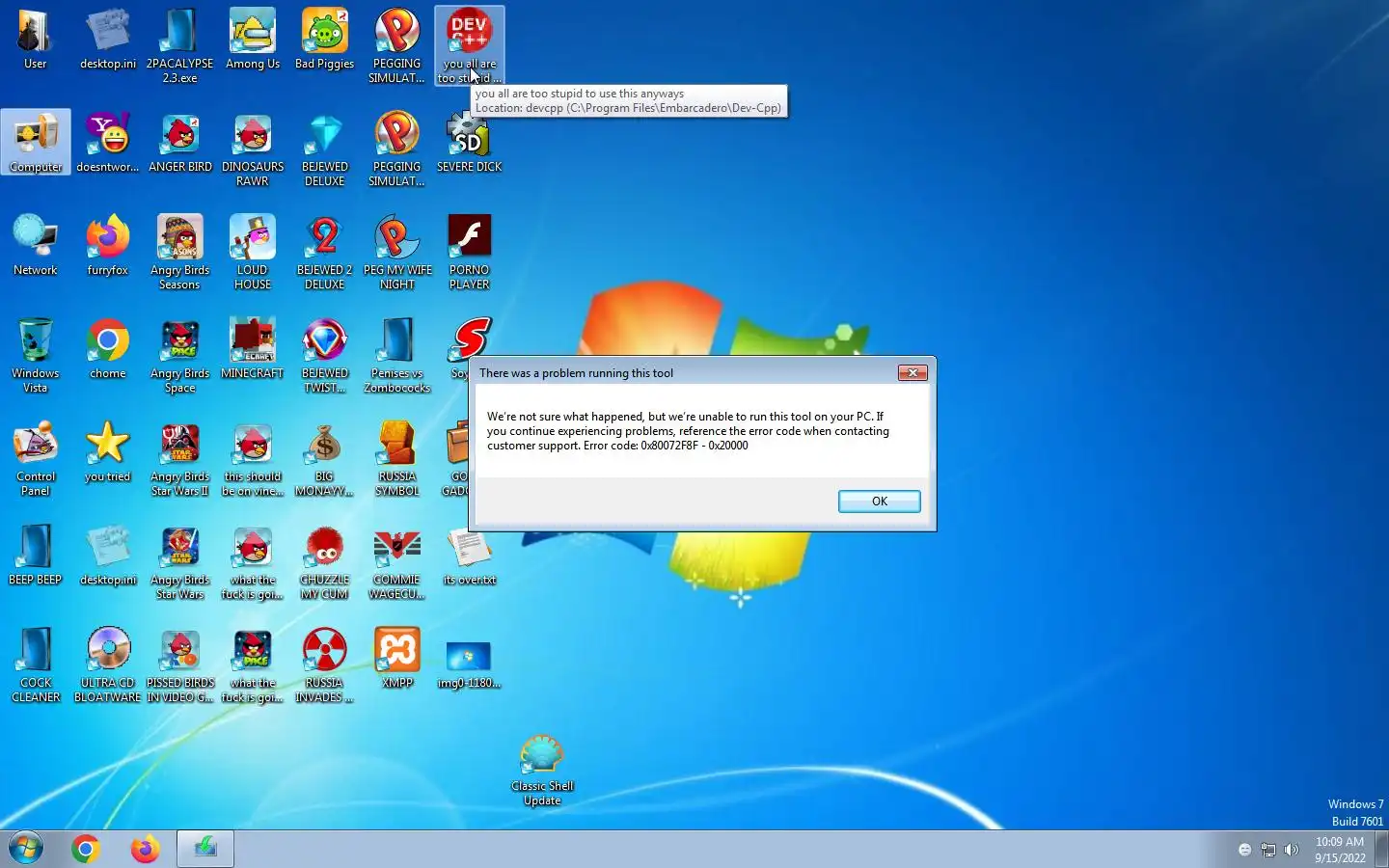Launch Firefox from the taskbar
This screenshot has width=1389, height=868.
146,849
